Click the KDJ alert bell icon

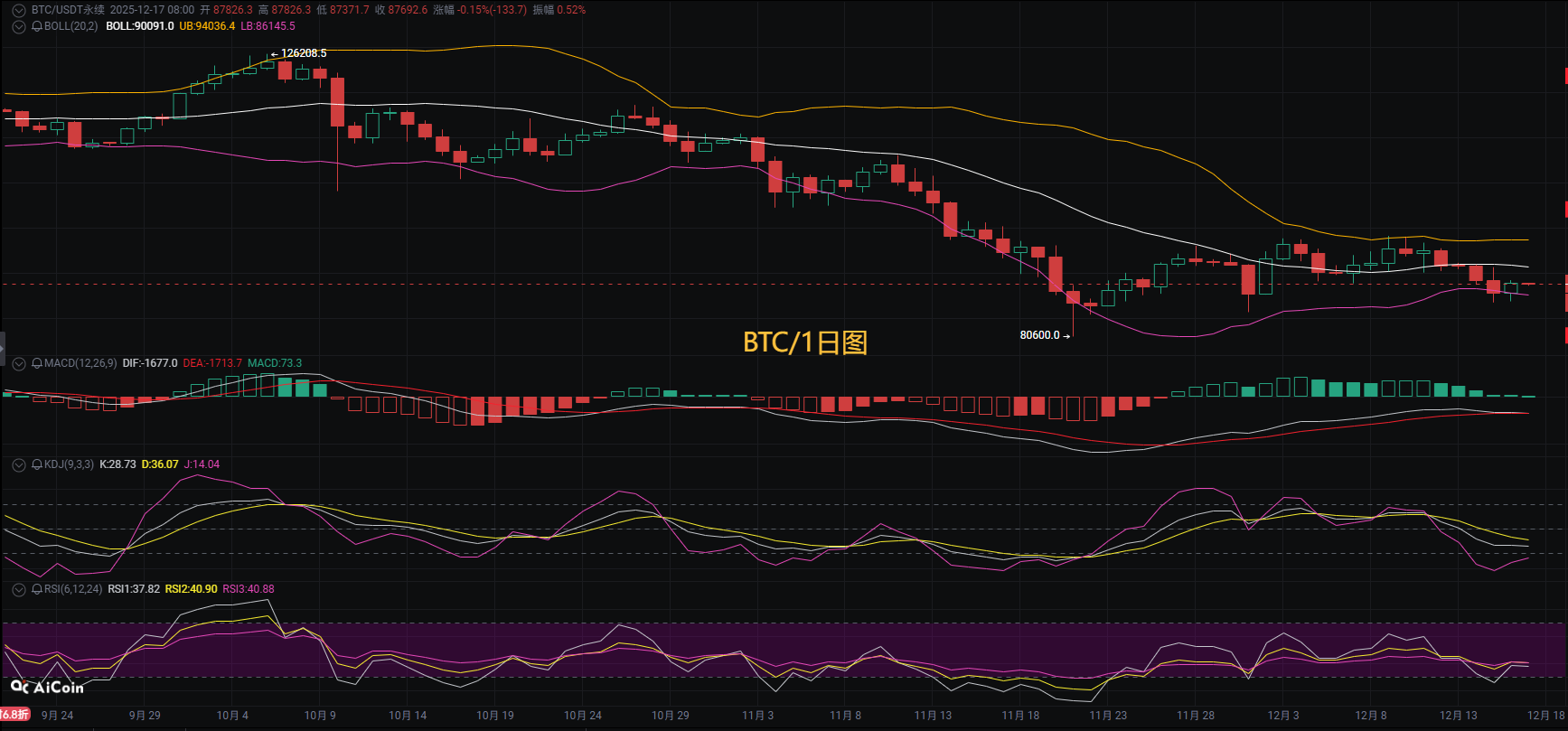37,464
